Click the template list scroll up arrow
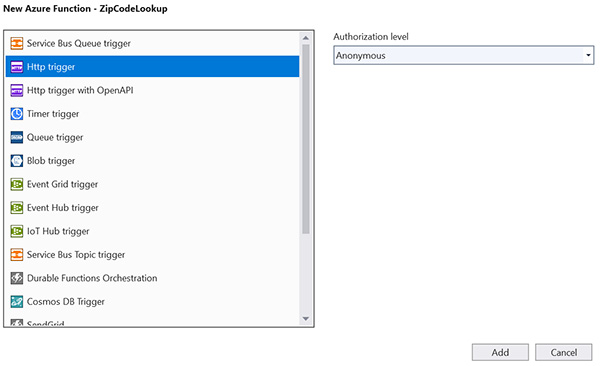Image resolution: width=600 pixels, height=366 pixels. [x=306, y=38]
